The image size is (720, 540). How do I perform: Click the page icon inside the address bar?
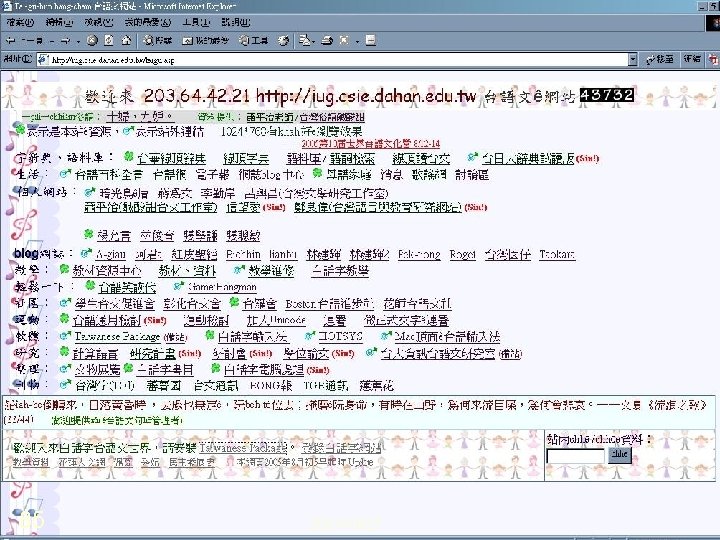pos(43,59)
